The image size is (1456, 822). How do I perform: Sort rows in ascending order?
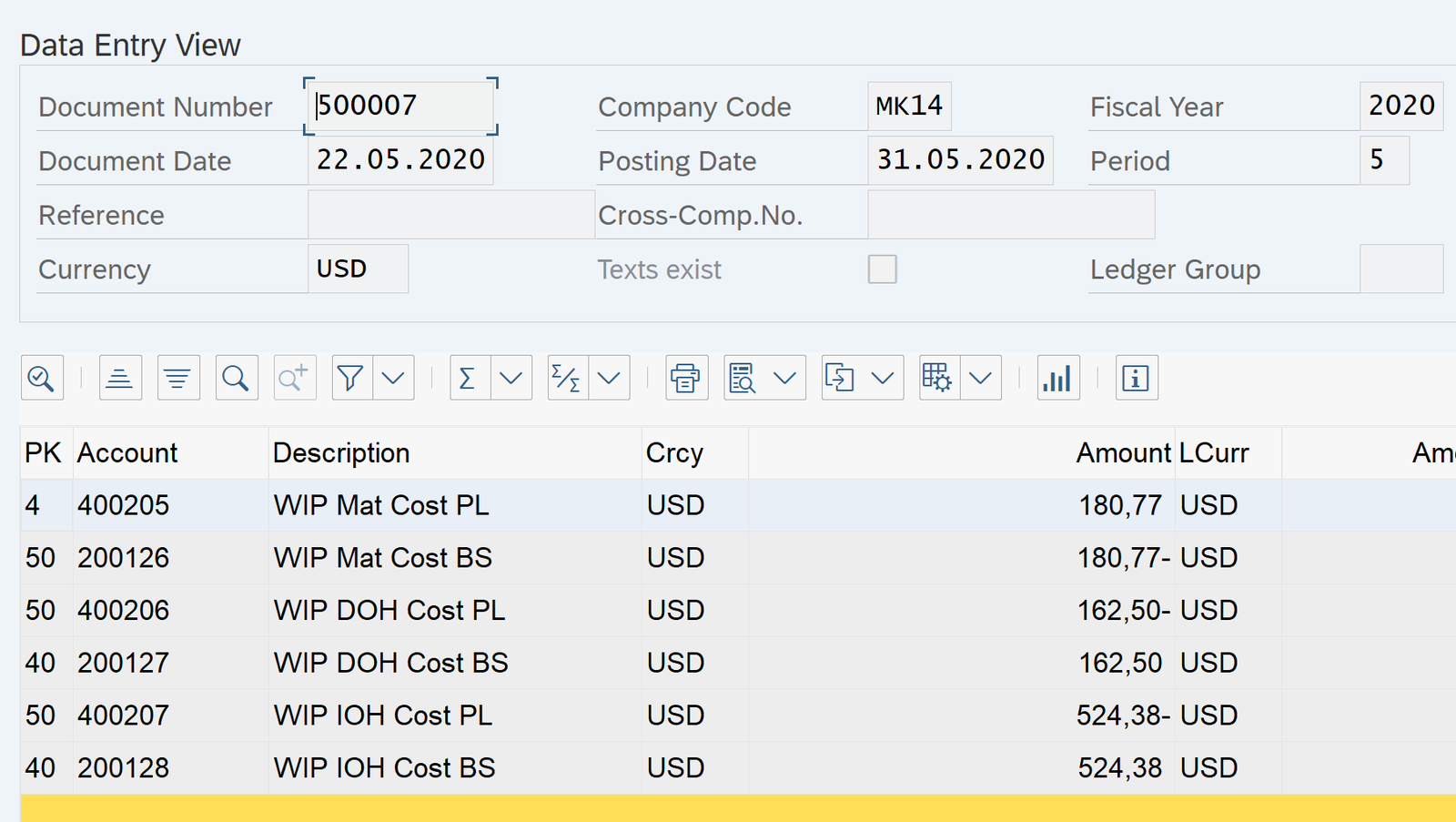click(x=120, y=378)
